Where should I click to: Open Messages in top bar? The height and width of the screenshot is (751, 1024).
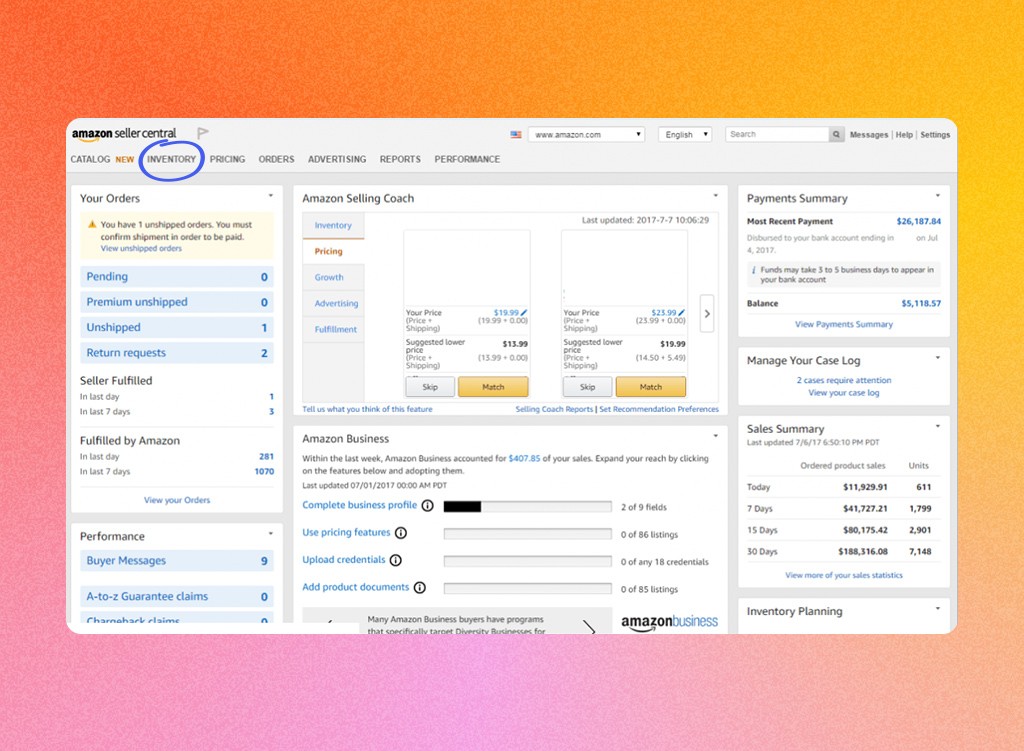(869, 135)
